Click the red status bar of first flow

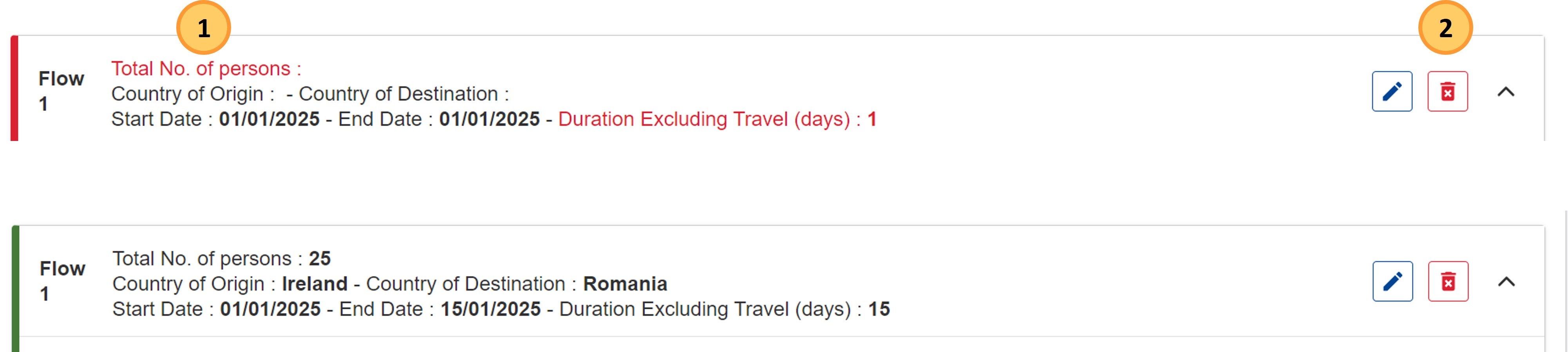(14, 88)
